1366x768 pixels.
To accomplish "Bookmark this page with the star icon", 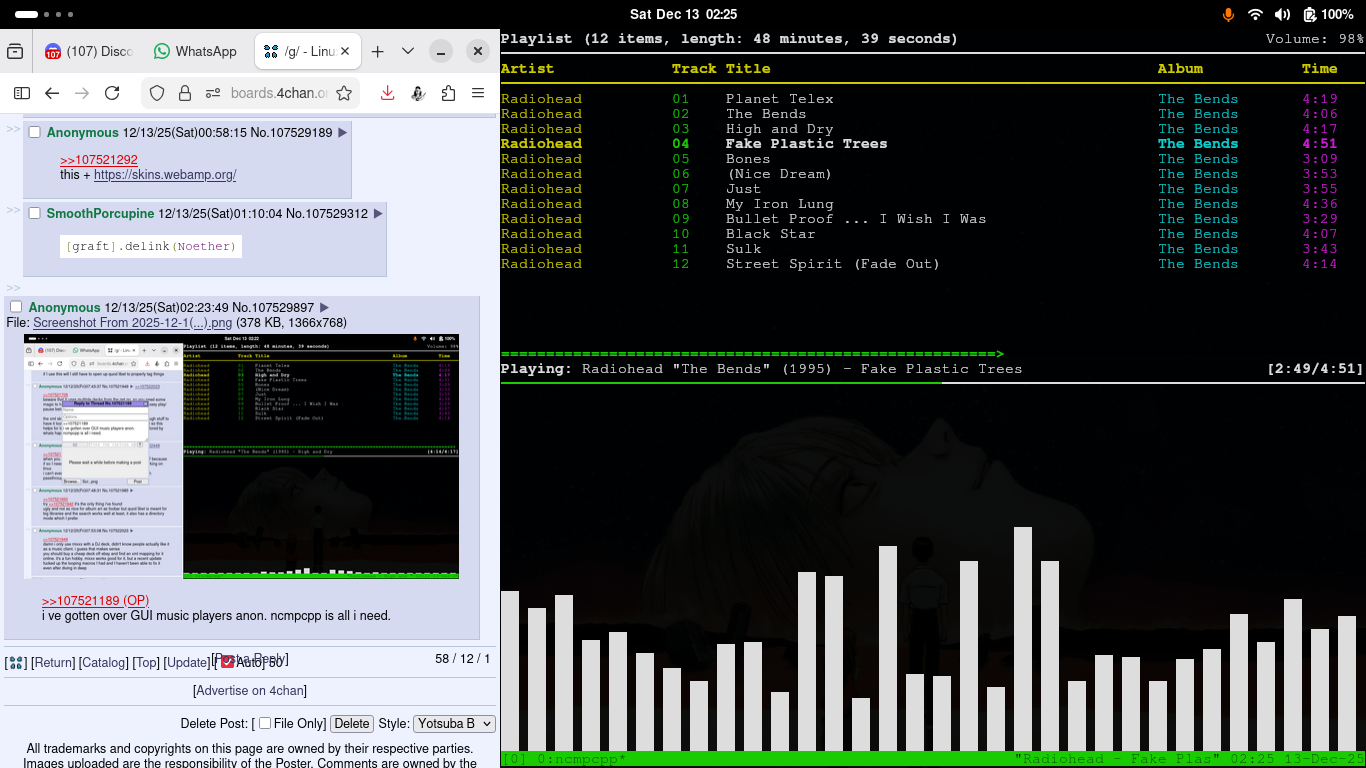I will [x=344, y=93].
